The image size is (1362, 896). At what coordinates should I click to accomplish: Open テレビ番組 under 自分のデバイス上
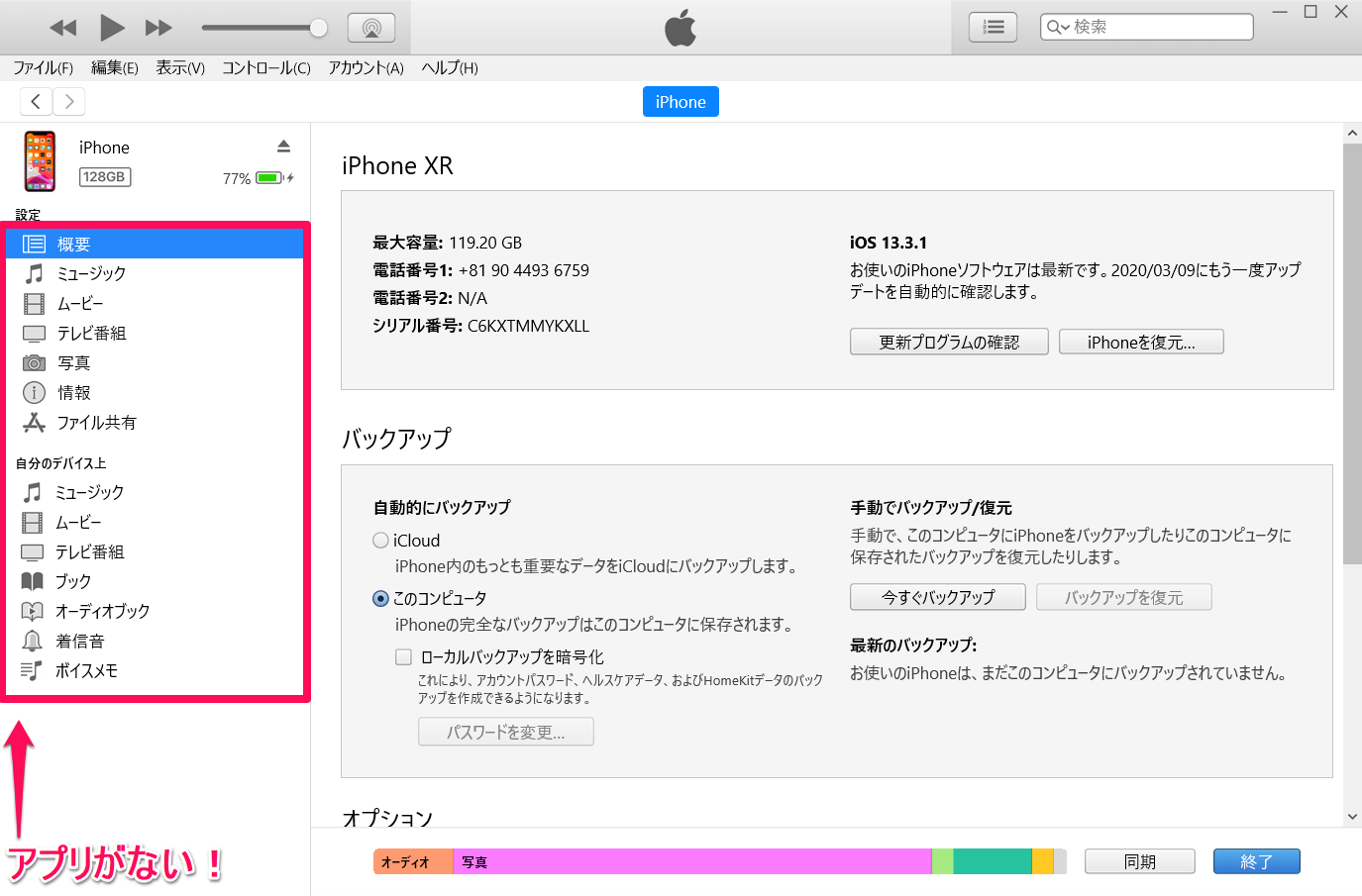[154, 551]
